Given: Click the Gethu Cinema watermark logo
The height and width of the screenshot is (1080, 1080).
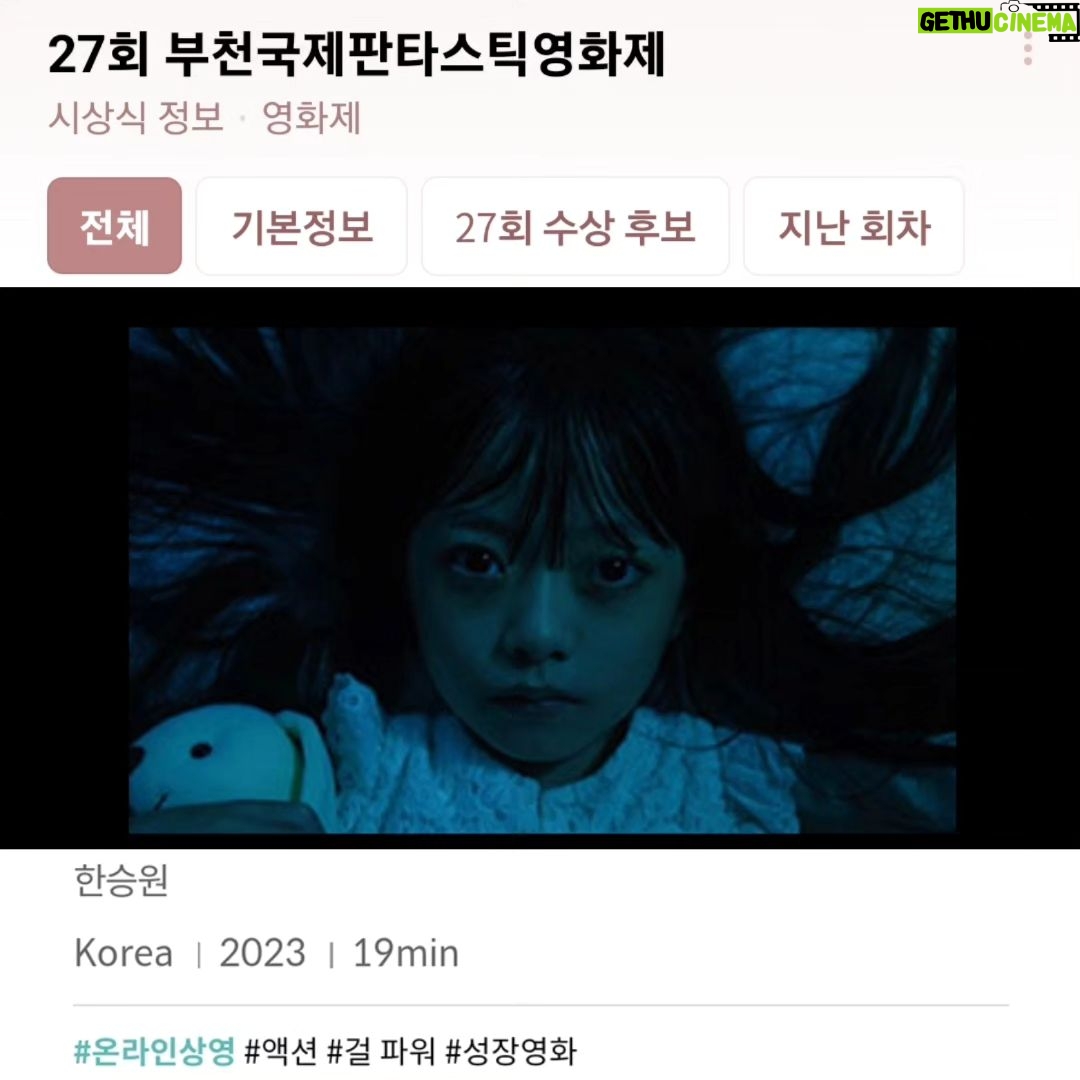Looking at the screenshot, I should click(x=997, y=21).
